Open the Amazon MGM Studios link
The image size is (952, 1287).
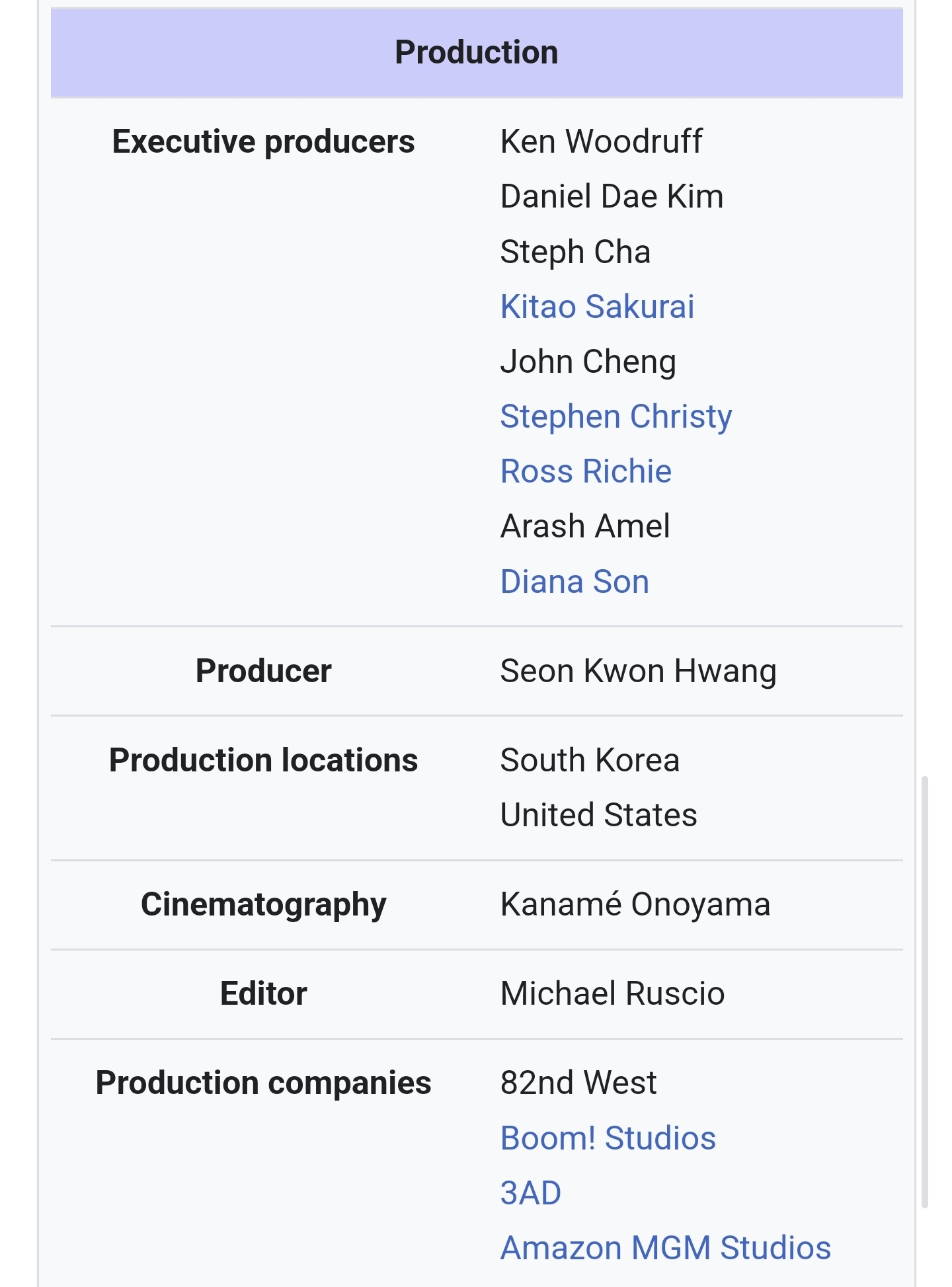665,1248
